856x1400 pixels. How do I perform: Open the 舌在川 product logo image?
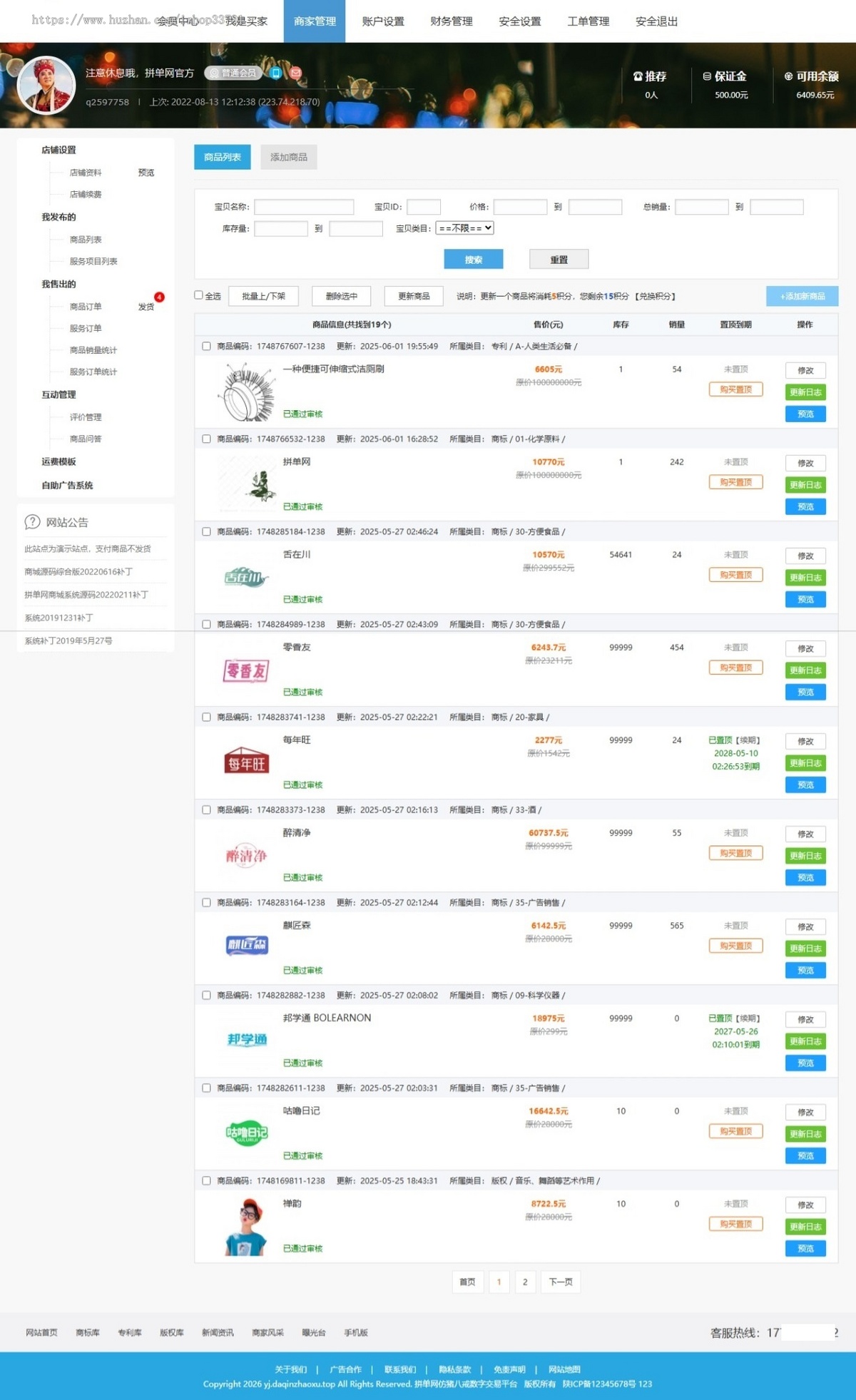[x=246, y=577]
